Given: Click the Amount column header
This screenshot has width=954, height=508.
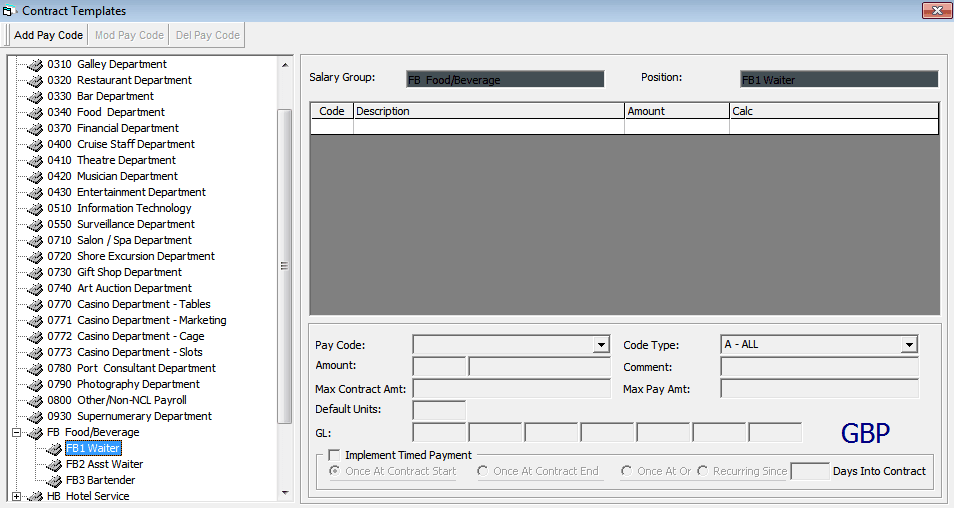Looking at the screenshot, I should [677, 111].
